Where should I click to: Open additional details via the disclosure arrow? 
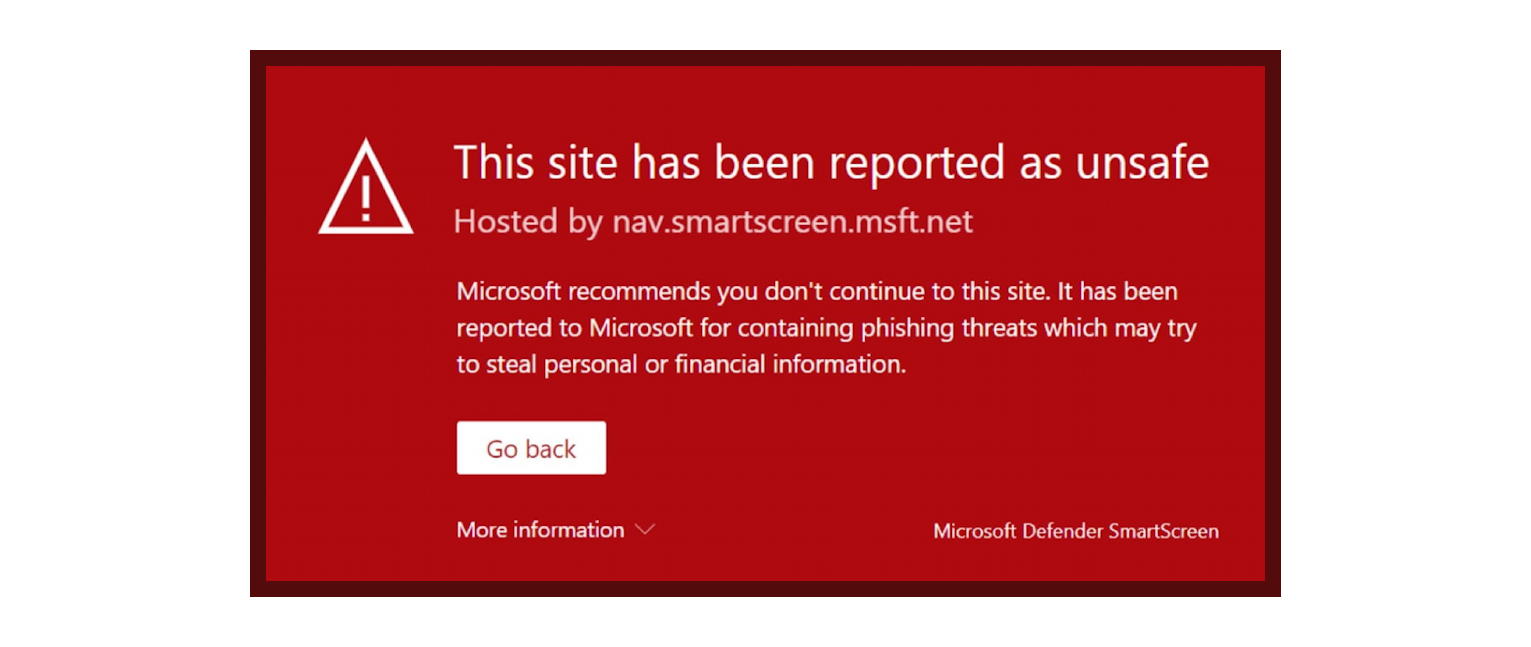[643, 530]
